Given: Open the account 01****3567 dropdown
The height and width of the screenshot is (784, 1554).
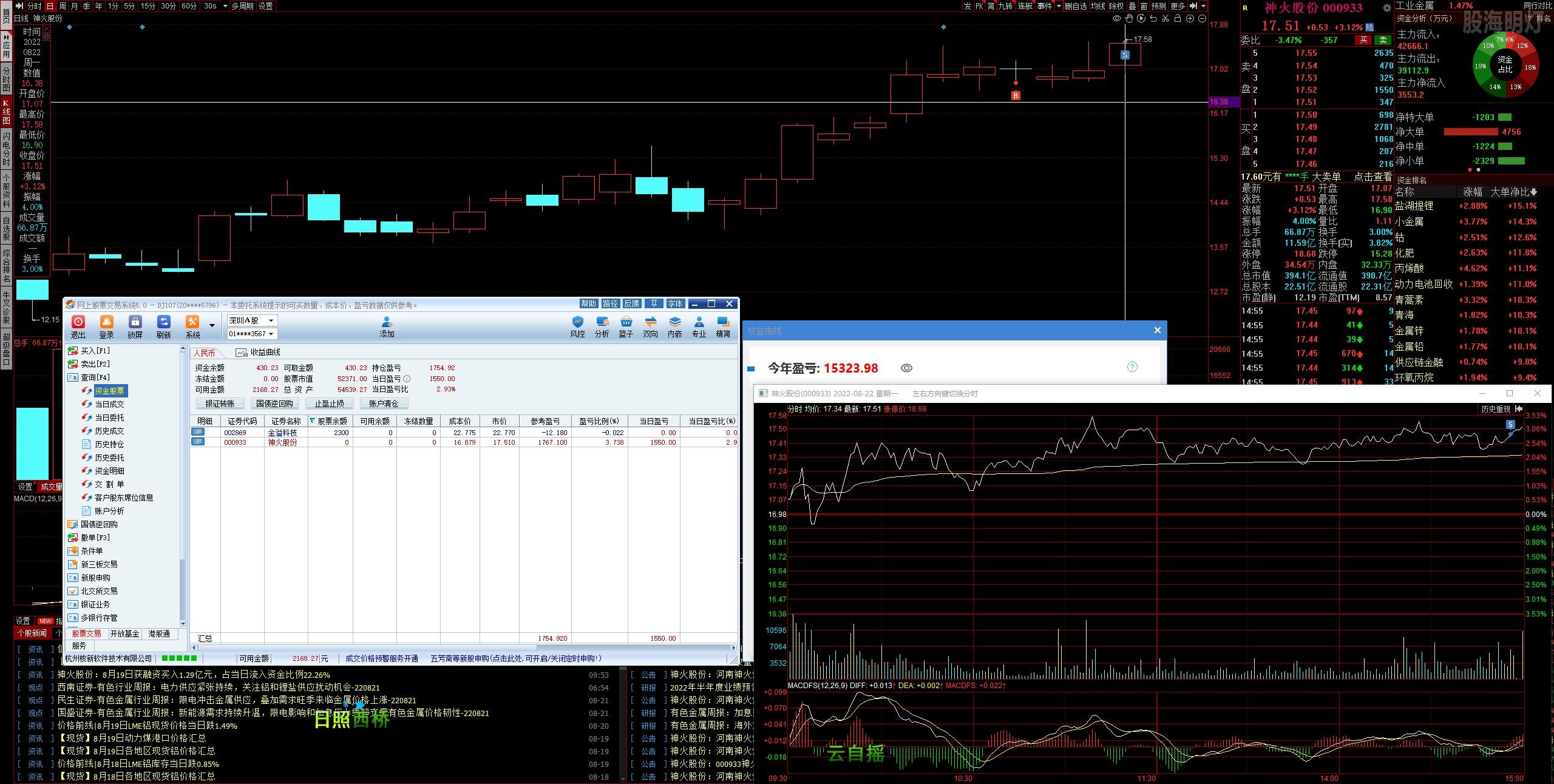Looking at the screenshot, I should (x=252, y=334).
